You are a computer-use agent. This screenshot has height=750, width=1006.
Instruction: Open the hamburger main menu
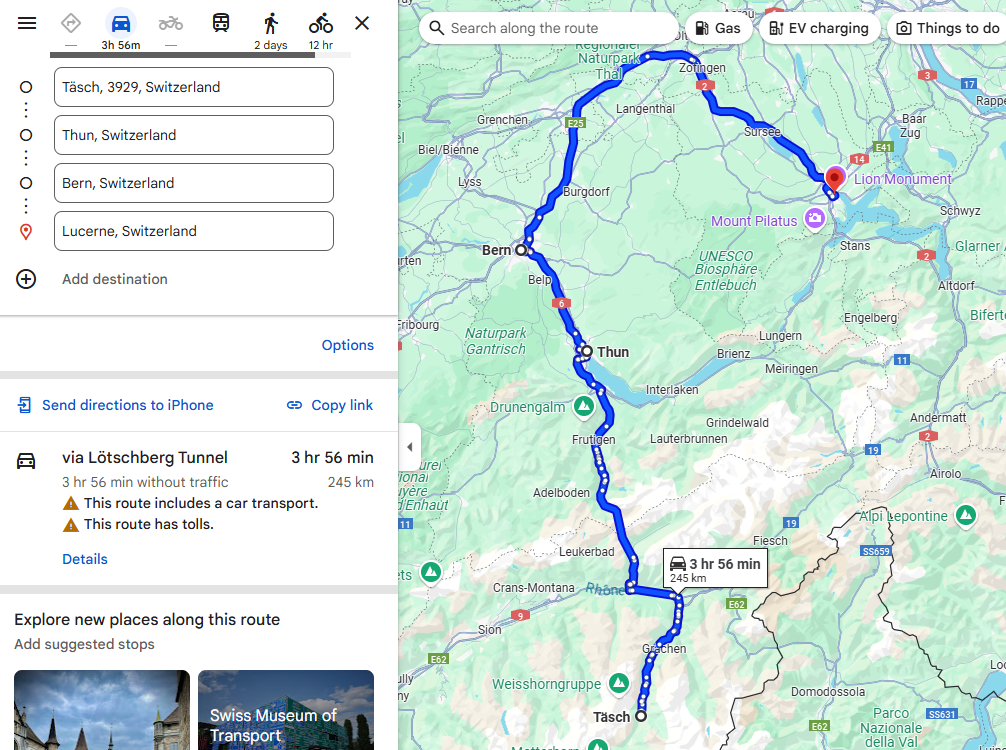coord(27,24)
